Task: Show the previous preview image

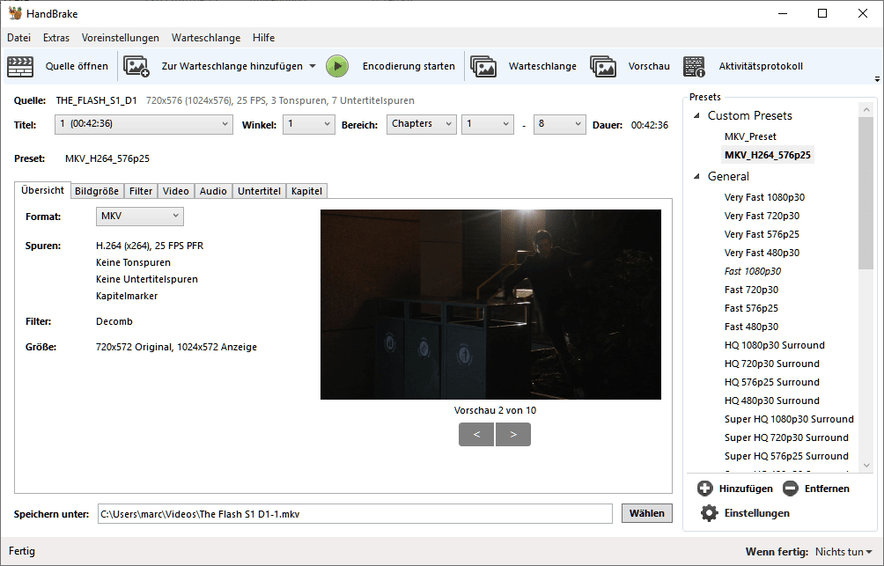Action: click(x=476, y=435)
